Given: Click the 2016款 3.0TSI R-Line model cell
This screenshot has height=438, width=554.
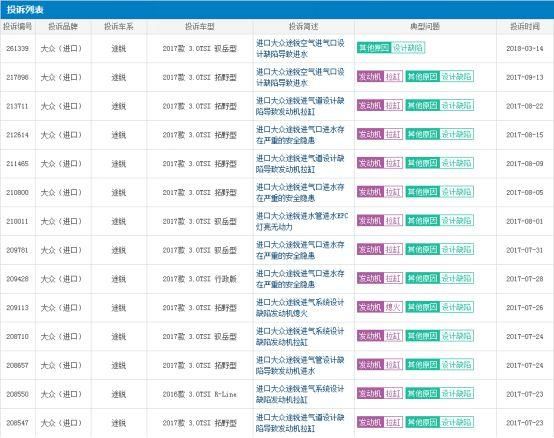Looking at the screenshot, I should pos(200,394).
